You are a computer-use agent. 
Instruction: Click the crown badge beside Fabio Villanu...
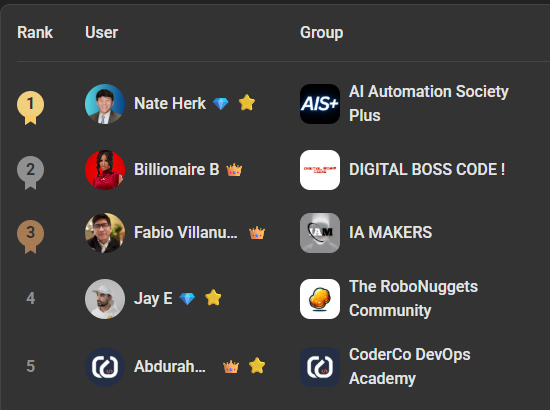pyautogui.click(x=257, y=233)
